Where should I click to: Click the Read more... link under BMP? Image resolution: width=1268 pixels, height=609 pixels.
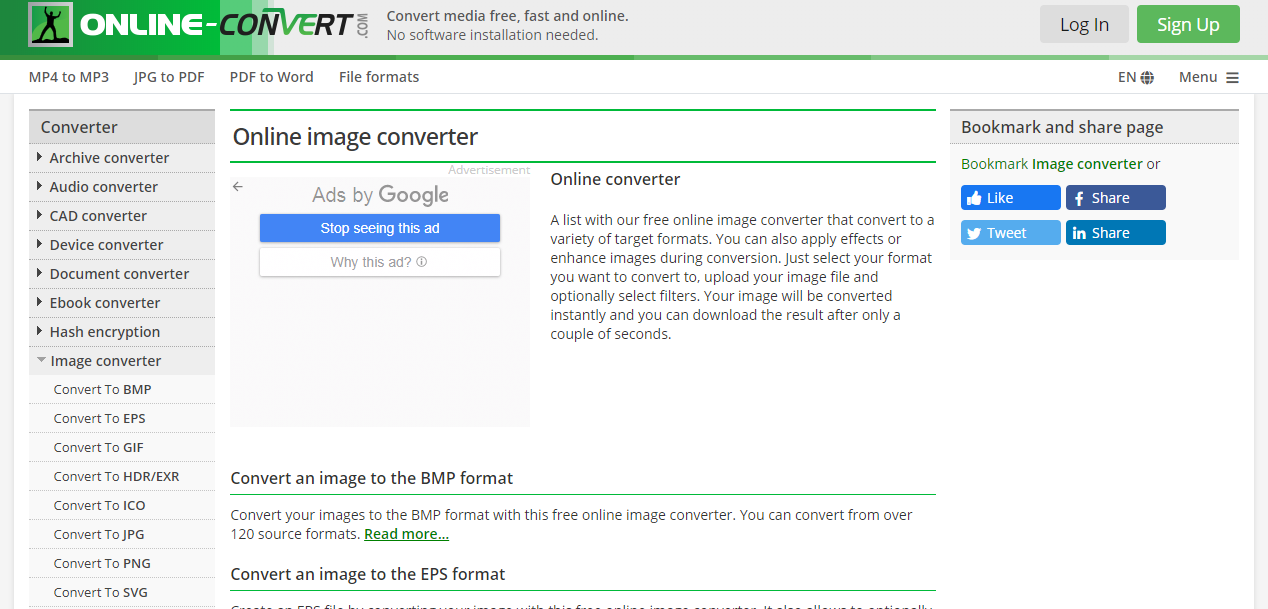406,534
